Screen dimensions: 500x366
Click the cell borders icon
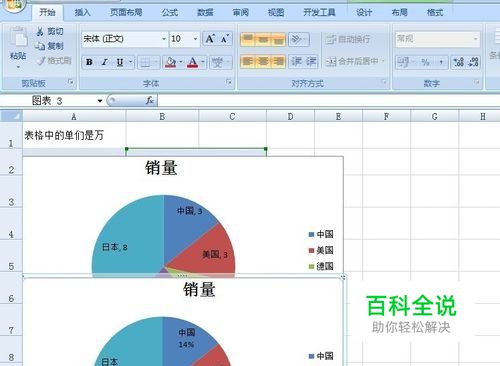pos(145,62)
